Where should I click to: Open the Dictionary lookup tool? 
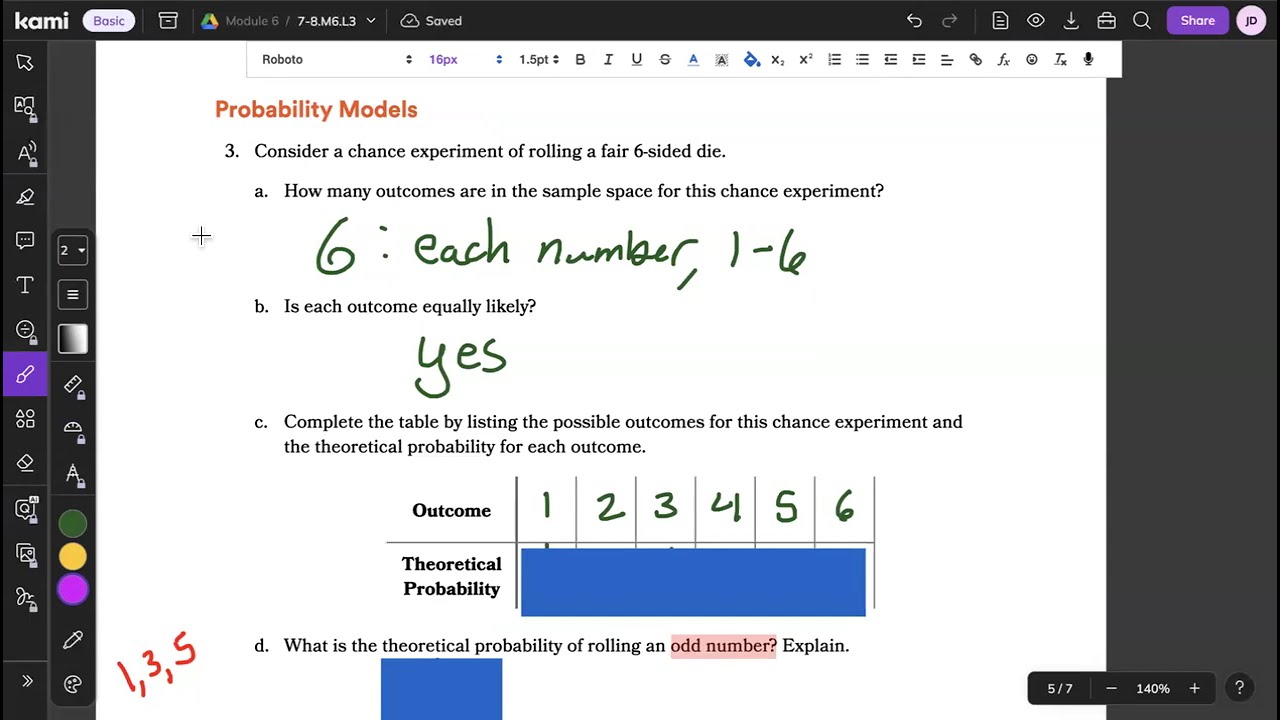(25, 107)
